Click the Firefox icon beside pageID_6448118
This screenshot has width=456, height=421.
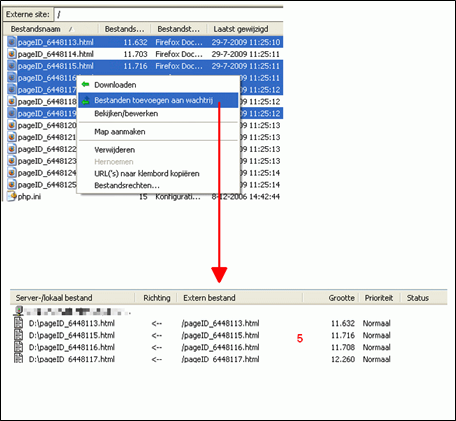12,101
